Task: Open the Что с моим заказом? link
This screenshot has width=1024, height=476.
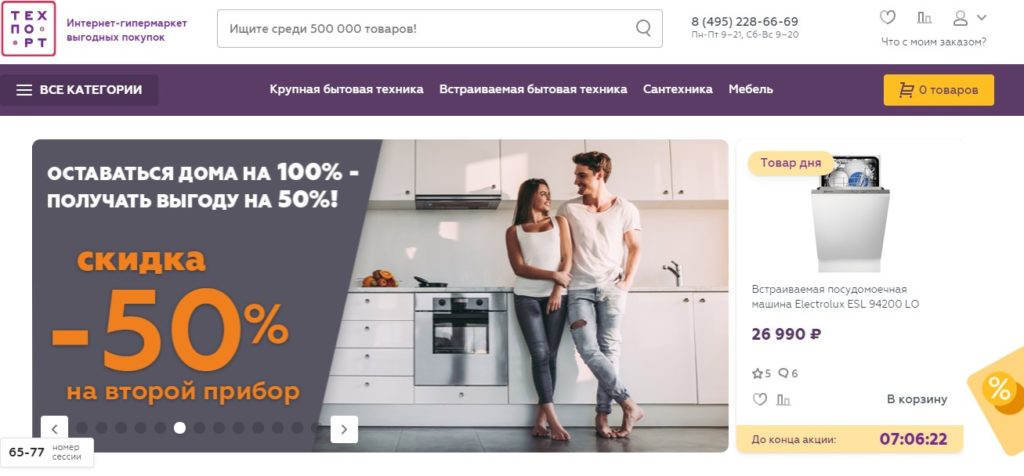Action: tap(933, 42)
